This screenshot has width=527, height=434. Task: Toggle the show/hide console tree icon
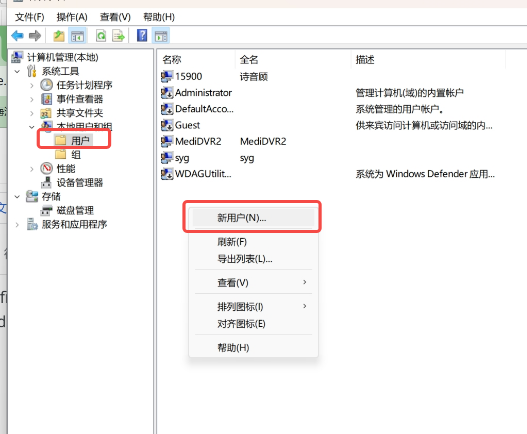[77, 36]
